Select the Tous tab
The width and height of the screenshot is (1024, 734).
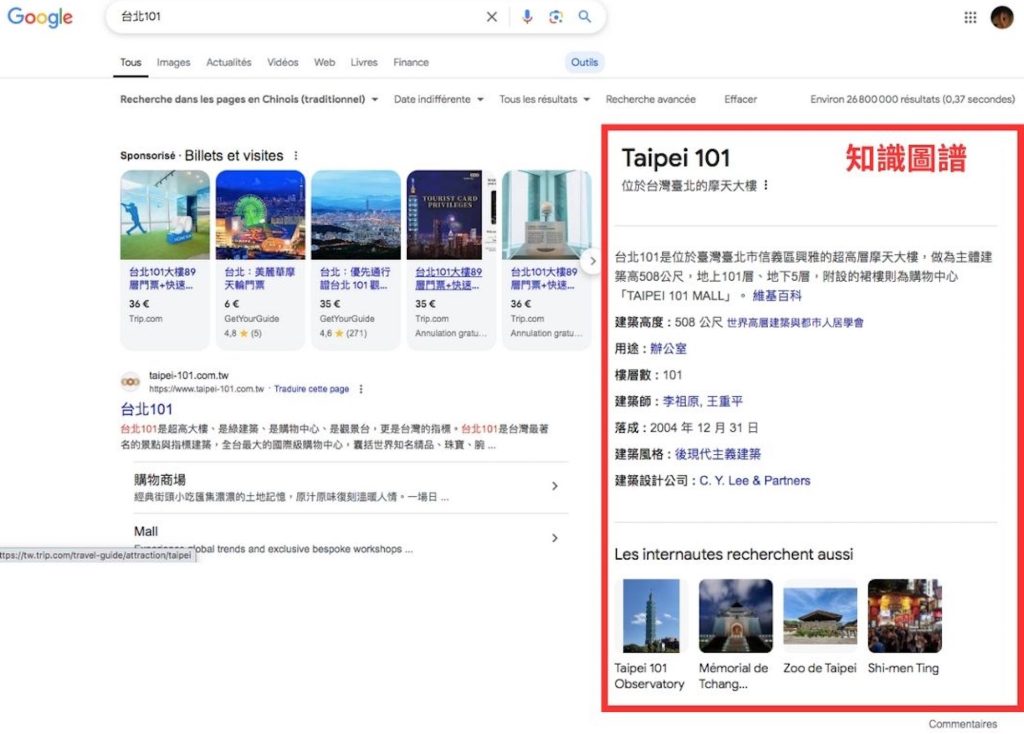(131, 63)
